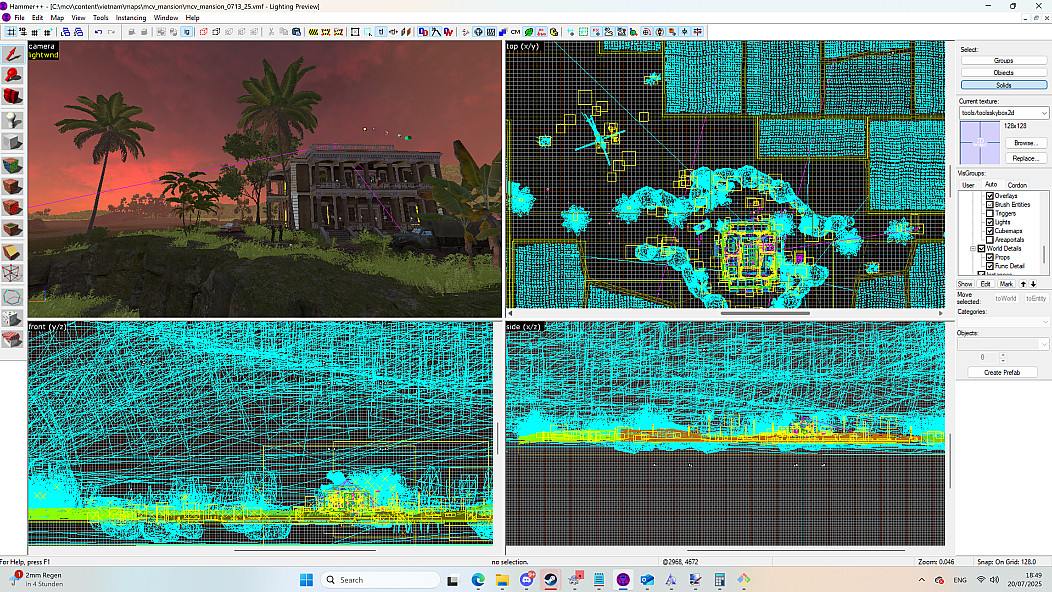Uncheck the Props visgroup checkbox
Image resolution: width=1052 pixels, height=592 pixels.
pyautogui.click(x=991, y=257)
